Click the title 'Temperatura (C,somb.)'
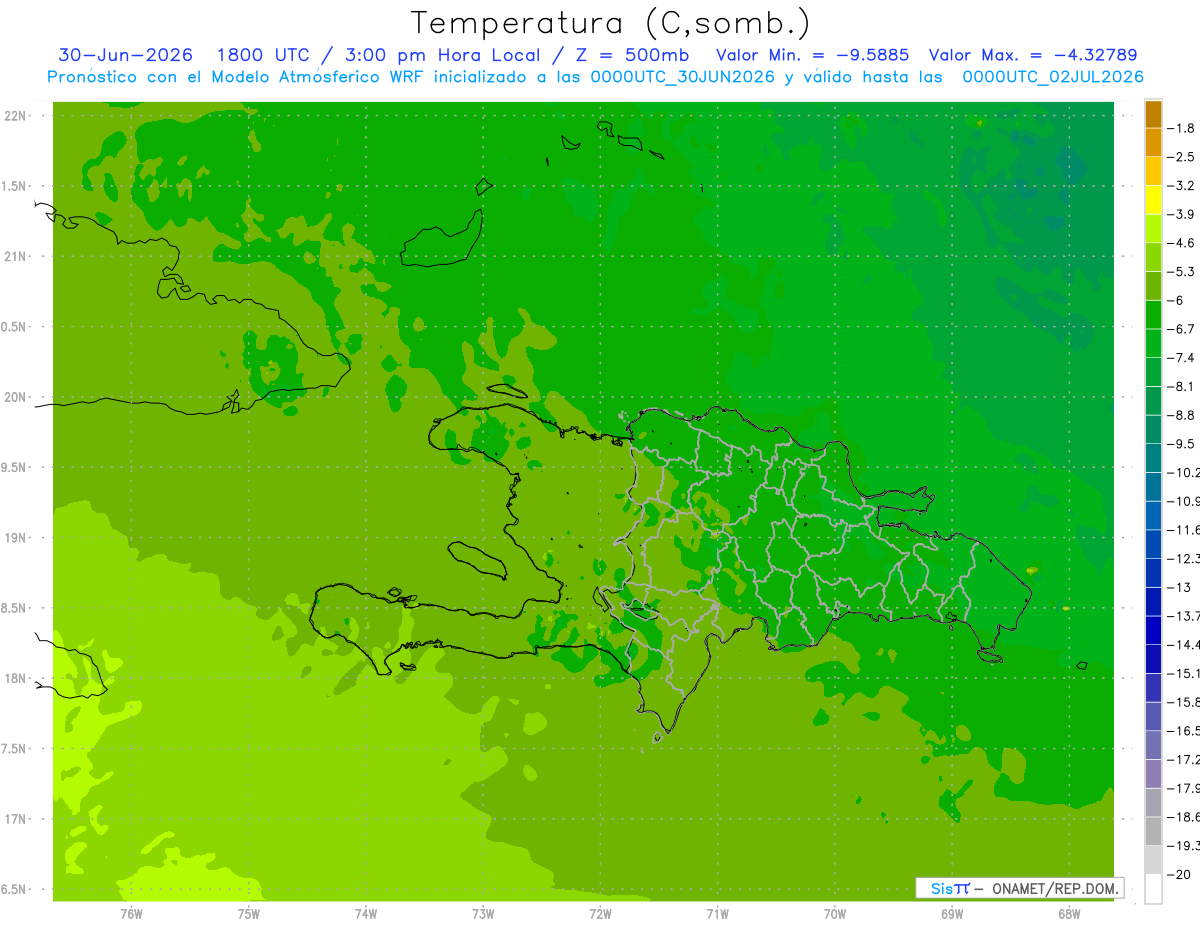The width and height of the screenshot is (1200, 927). point(610,24)
